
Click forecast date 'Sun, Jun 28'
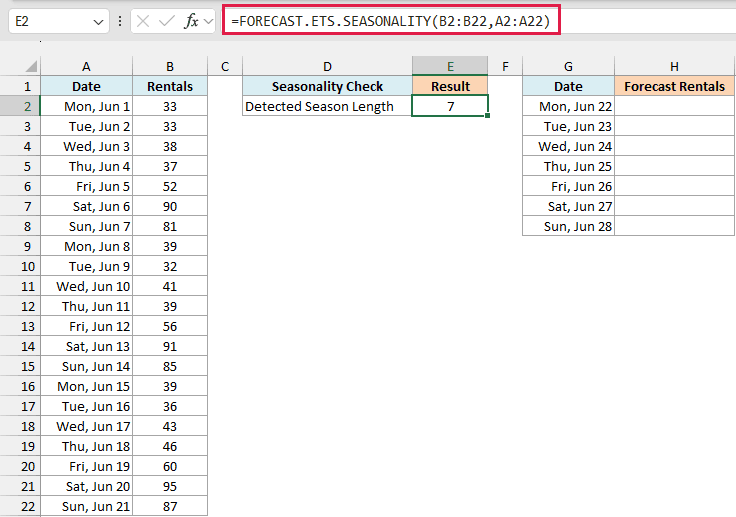(568, 226)
